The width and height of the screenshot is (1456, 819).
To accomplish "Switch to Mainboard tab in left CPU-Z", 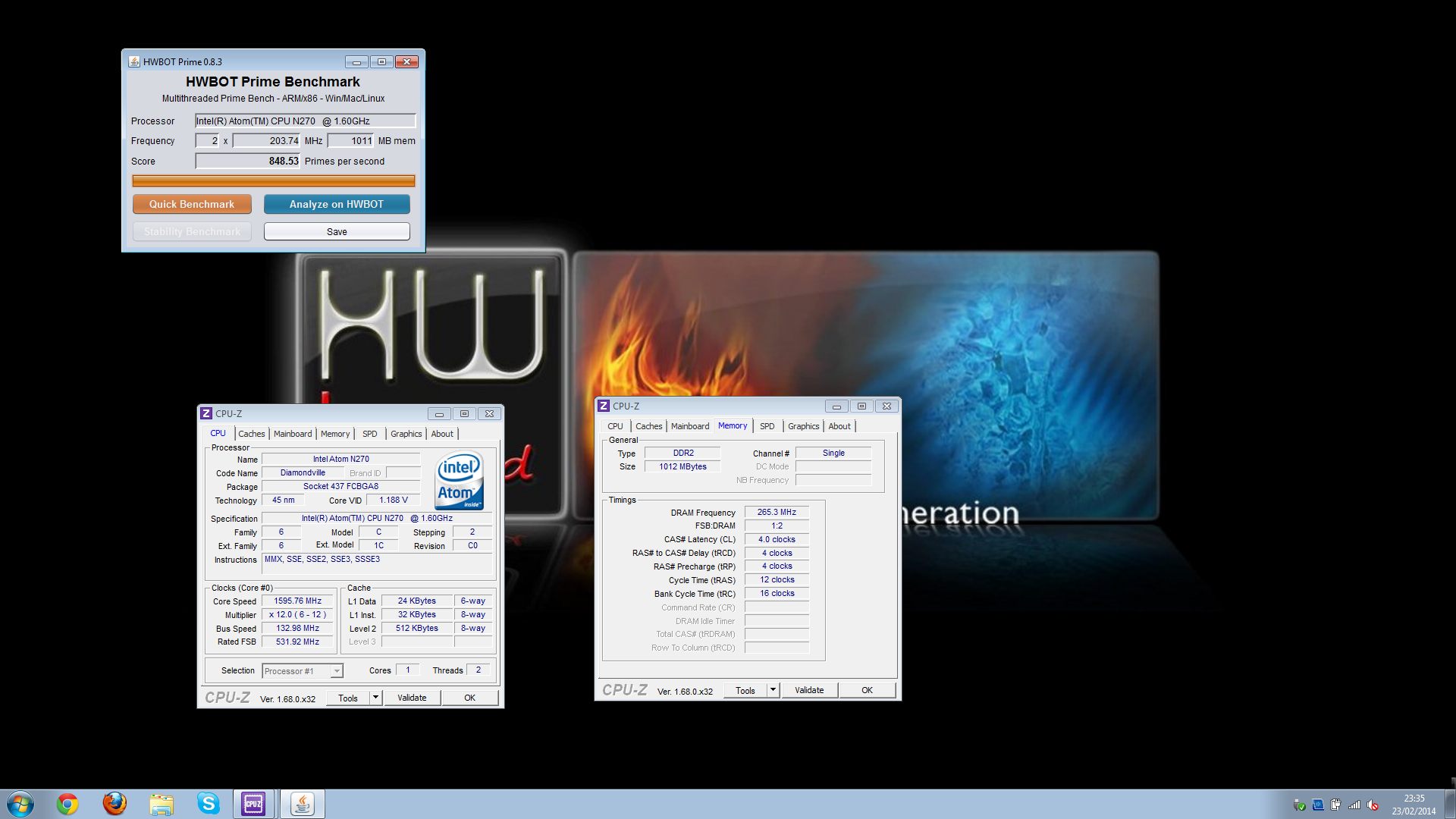I will click(293, 434).
